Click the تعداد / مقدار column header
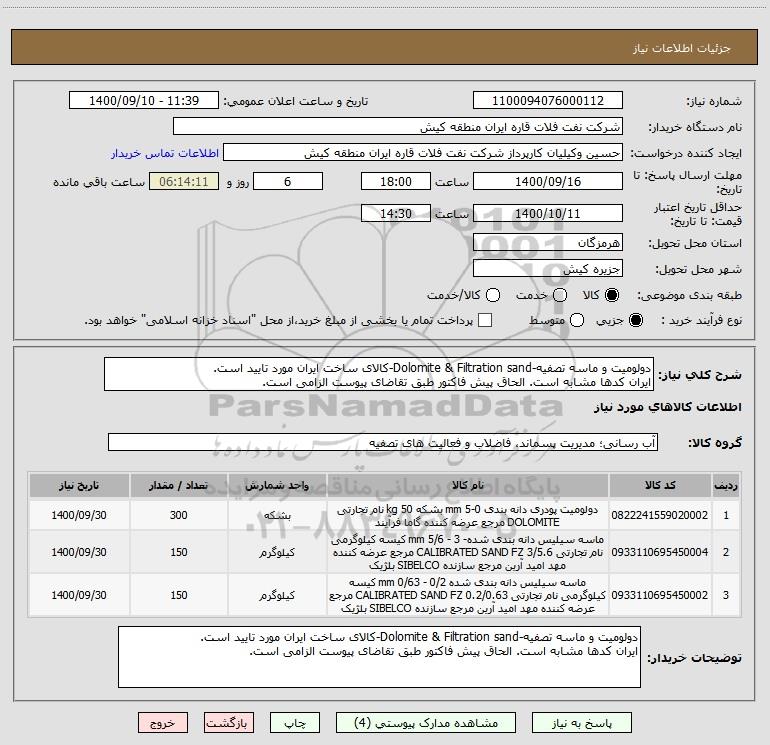The image size is (770, 745). (179, 485)
